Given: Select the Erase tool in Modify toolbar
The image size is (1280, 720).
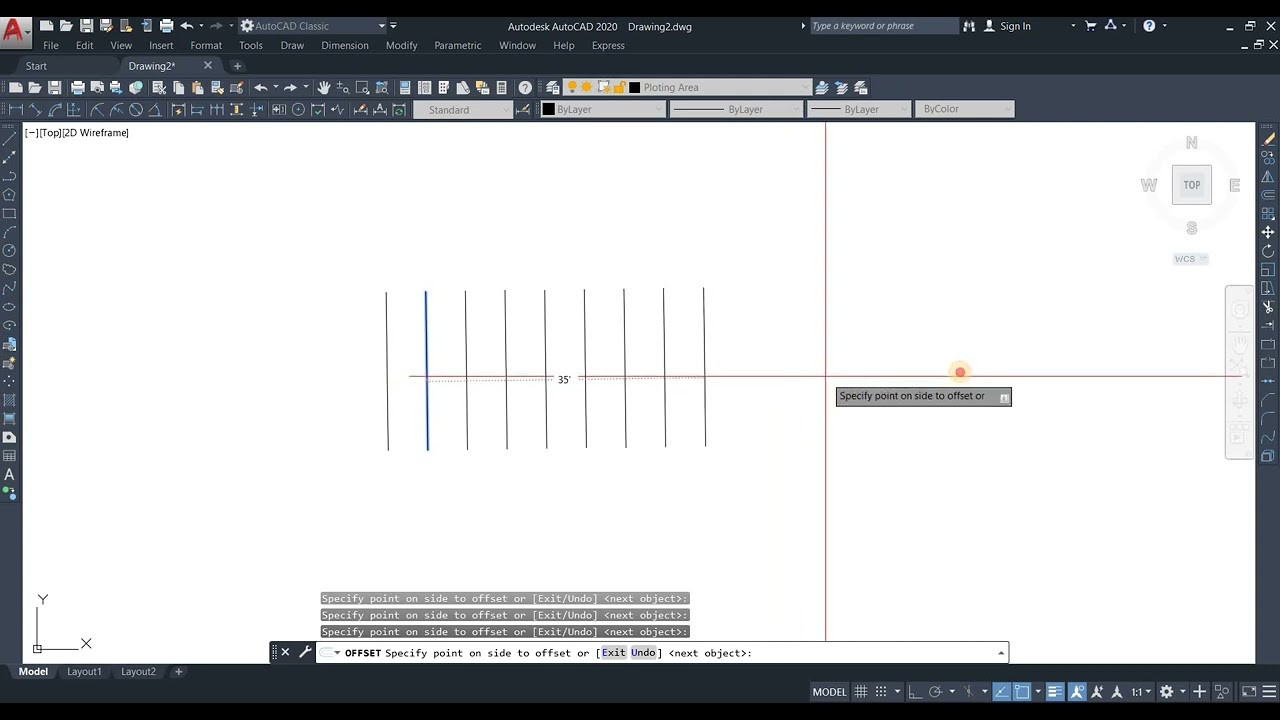Looking at the screenshot, I should [x=1269, y=139].
